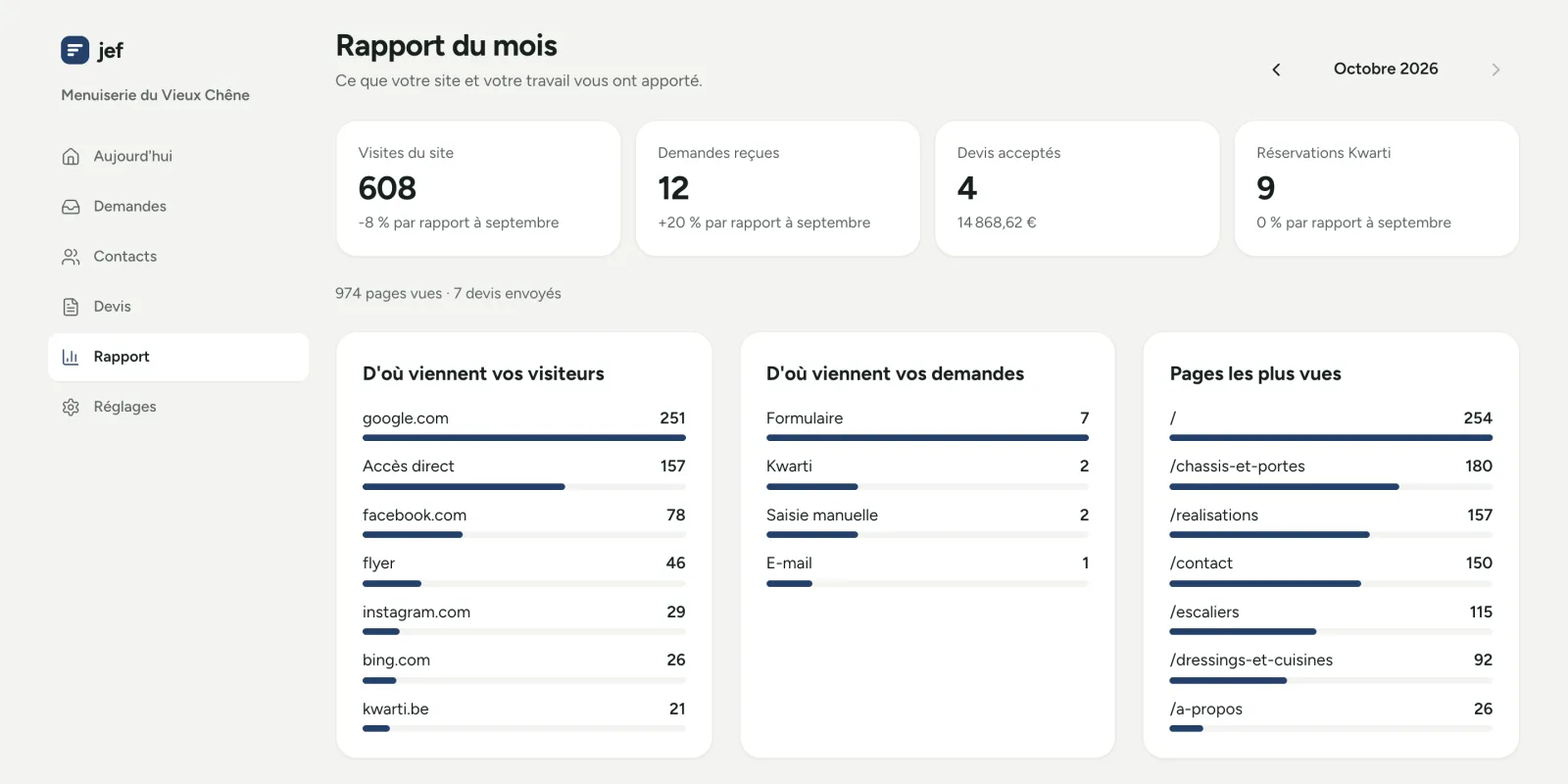Click the Devis document icon
Viewport: 1568px width, 784px height.
71,307
